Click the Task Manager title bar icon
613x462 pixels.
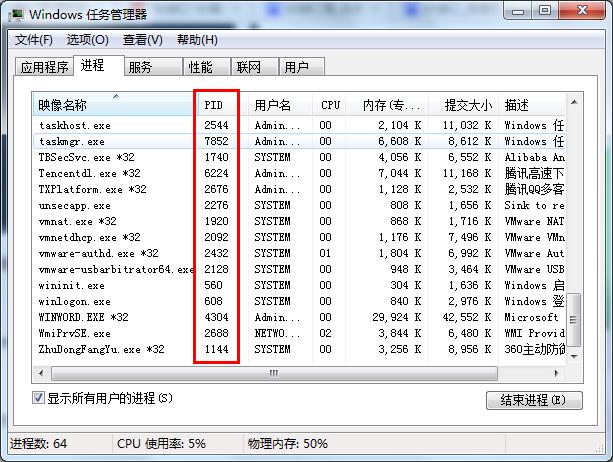coord(16,15)
